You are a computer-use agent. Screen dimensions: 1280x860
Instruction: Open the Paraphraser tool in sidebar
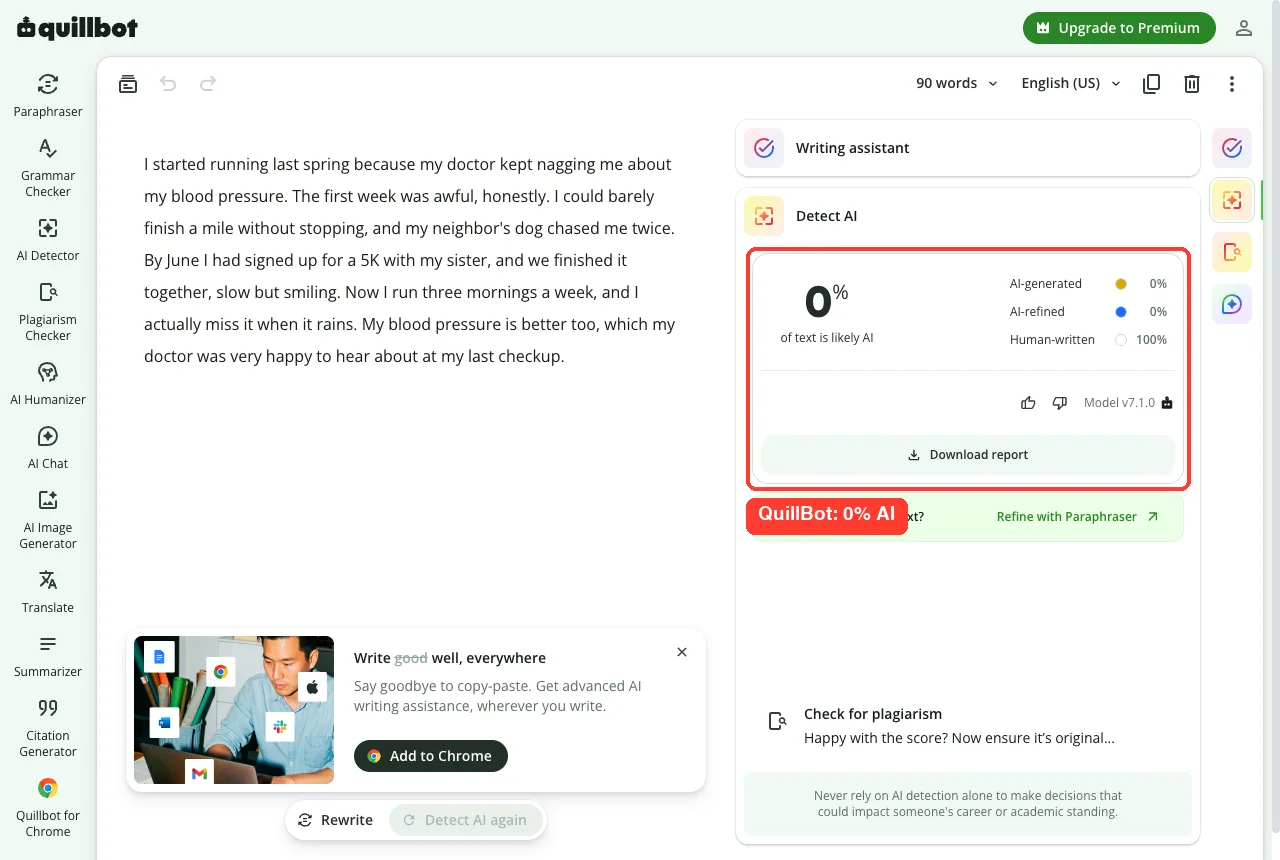coord(48,95)
